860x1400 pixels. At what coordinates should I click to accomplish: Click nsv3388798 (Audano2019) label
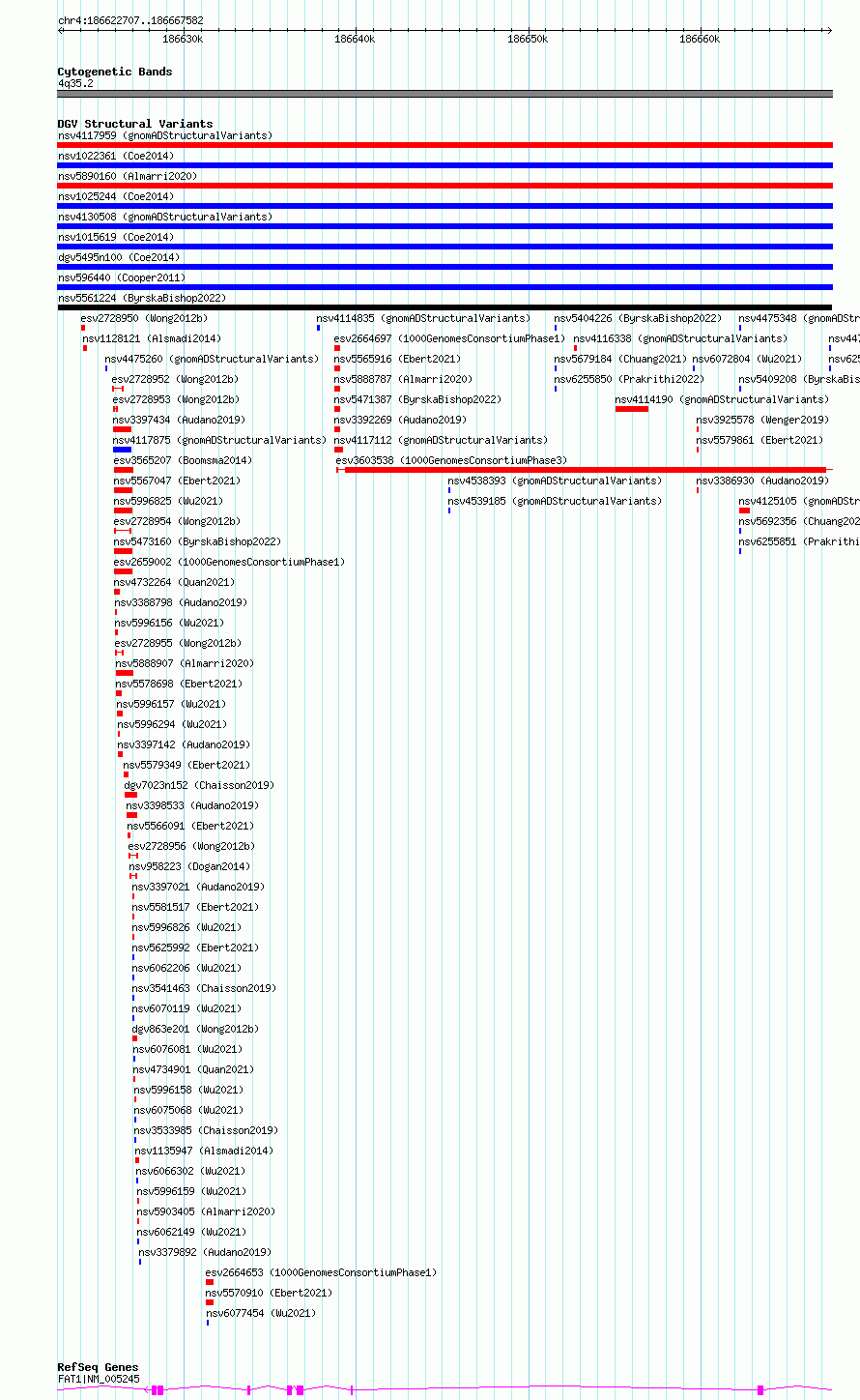(x=181, y=602)
